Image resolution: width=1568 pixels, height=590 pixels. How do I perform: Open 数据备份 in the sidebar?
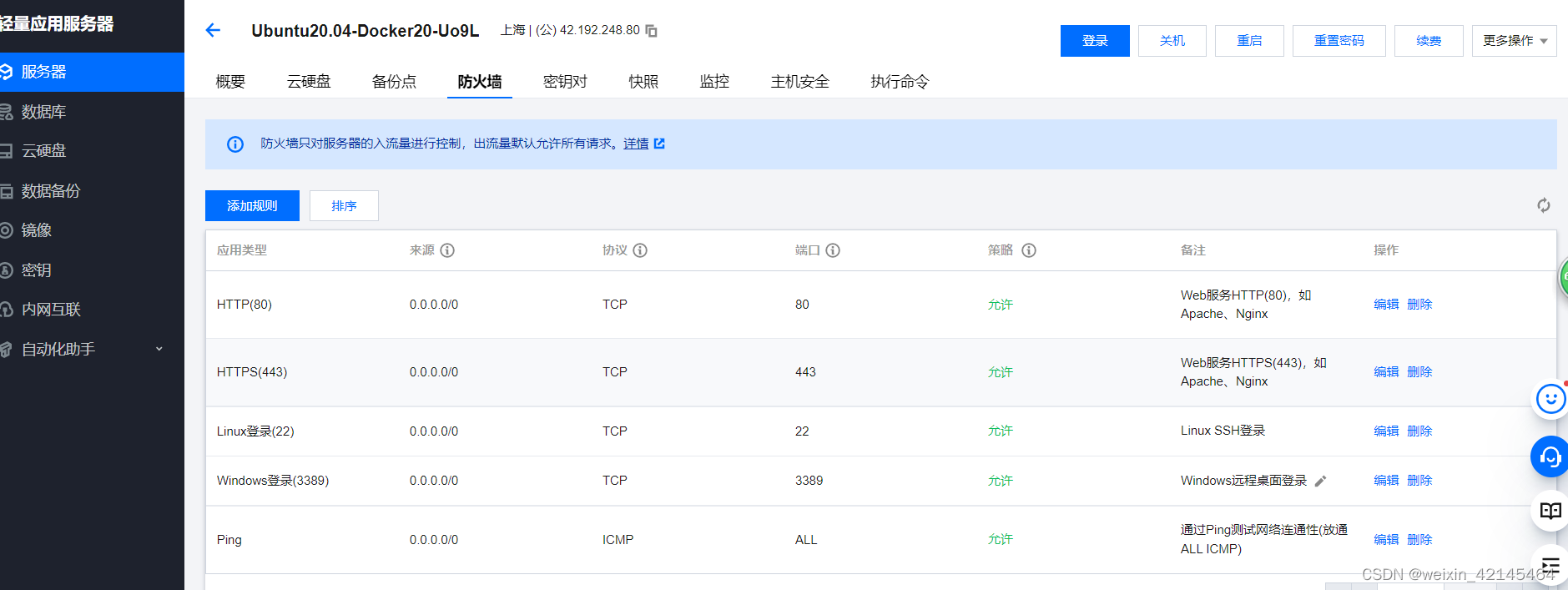pos(51,191)
